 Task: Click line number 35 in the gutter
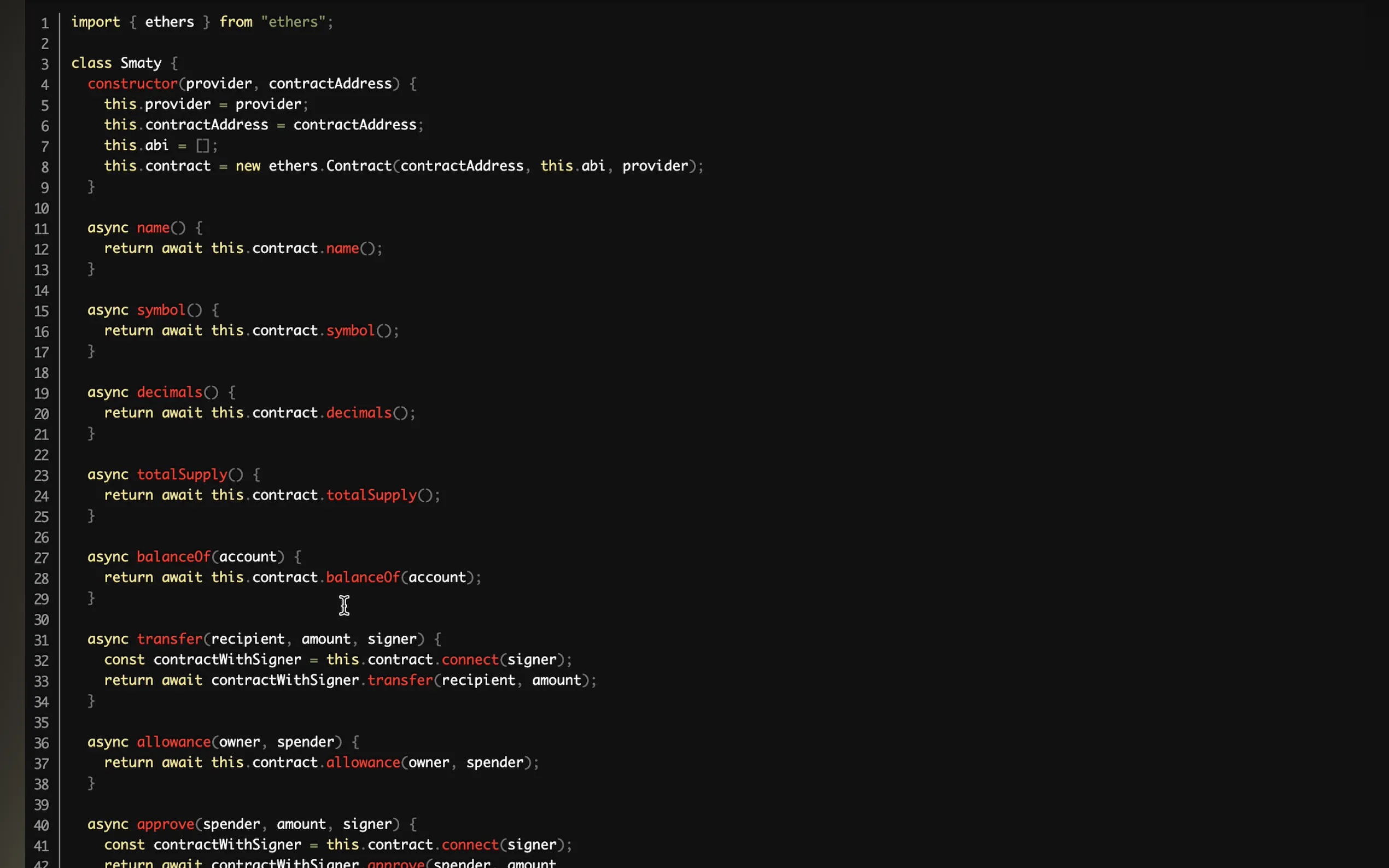[x=42, y=723]
